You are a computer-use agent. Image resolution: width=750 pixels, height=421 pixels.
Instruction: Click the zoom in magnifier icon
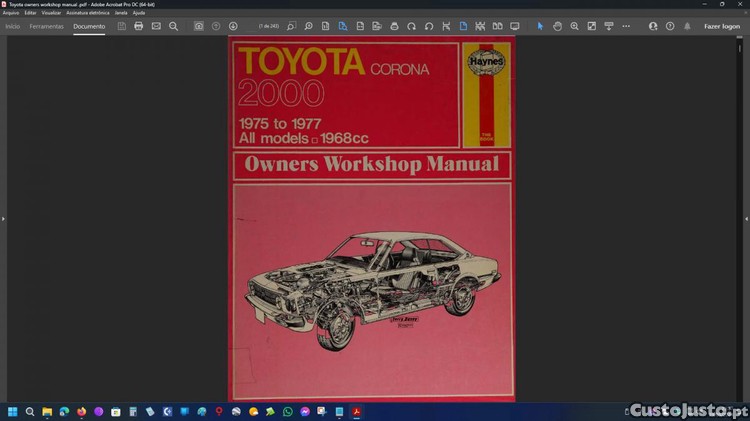[x=574, y=26]
